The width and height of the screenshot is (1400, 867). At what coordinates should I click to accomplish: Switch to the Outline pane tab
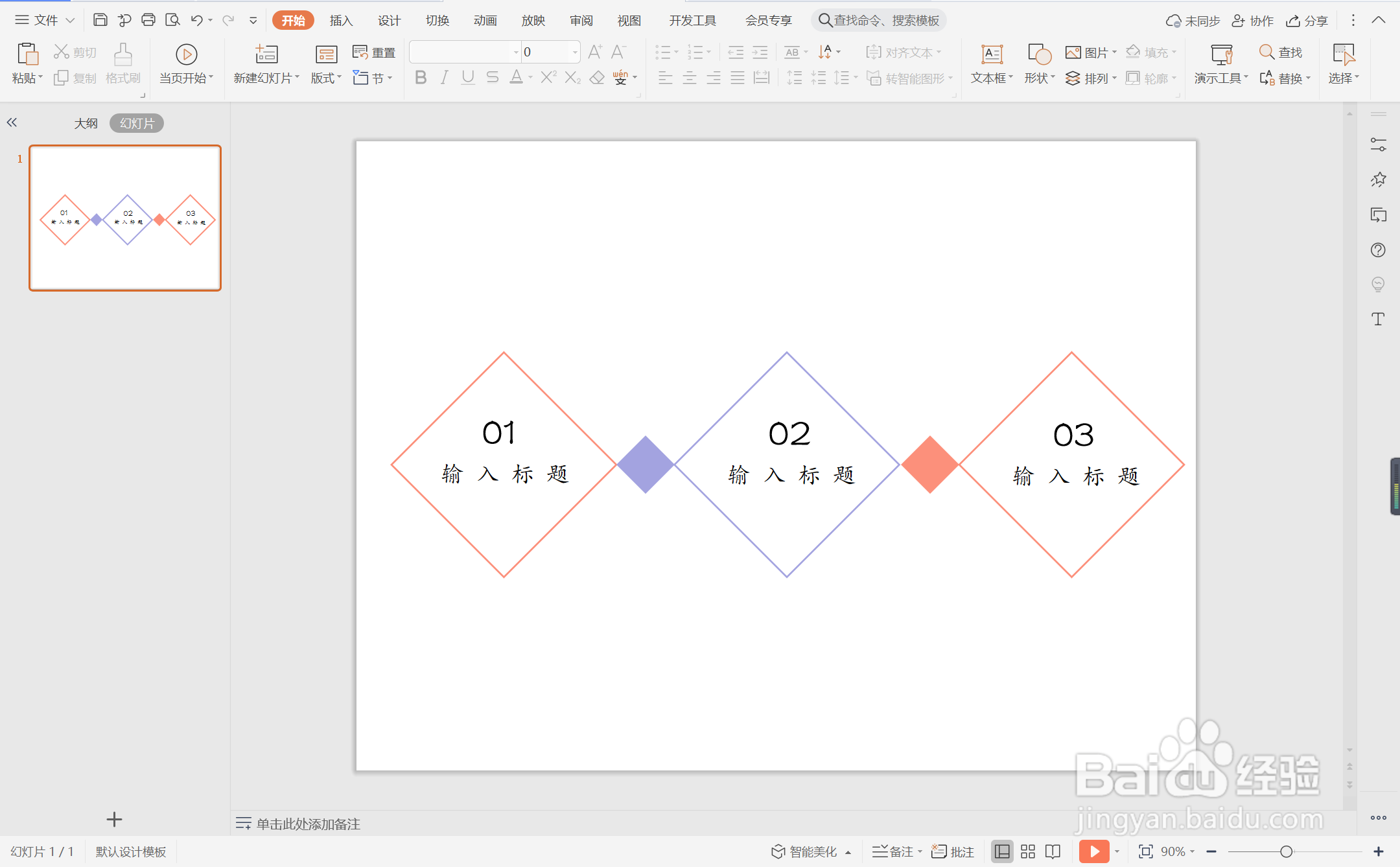[x=86, y=123]
